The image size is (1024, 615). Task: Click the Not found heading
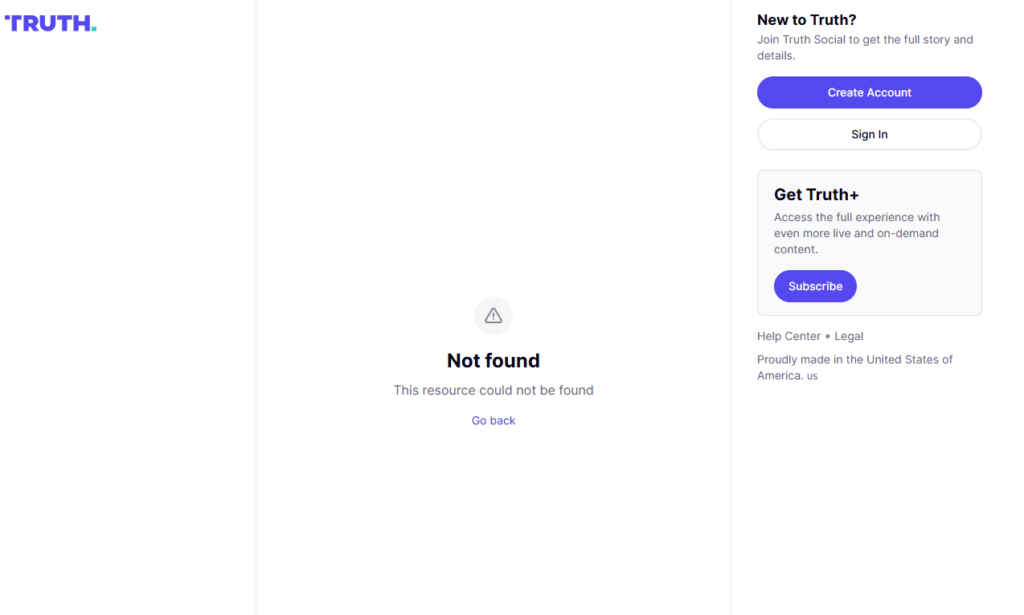click(493, 361)
